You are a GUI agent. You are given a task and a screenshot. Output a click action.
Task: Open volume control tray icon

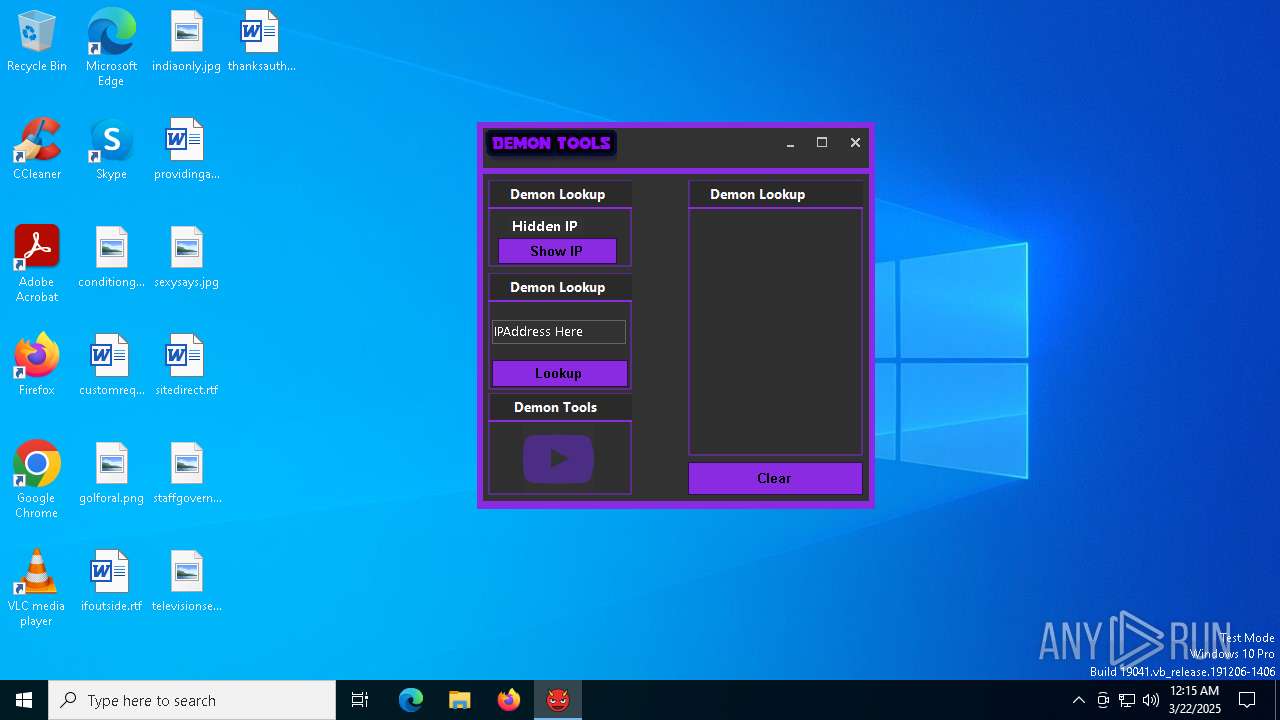point(1151,700)
